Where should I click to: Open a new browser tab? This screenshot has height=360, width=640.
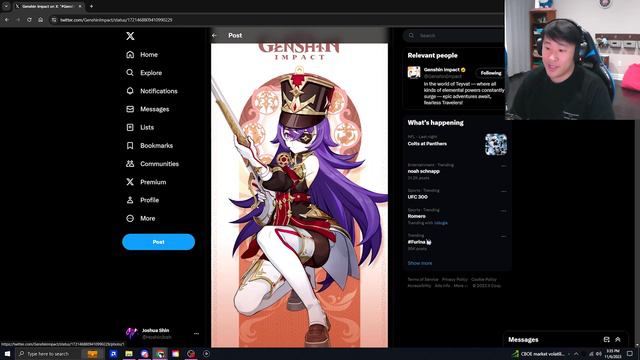(91, 6)
